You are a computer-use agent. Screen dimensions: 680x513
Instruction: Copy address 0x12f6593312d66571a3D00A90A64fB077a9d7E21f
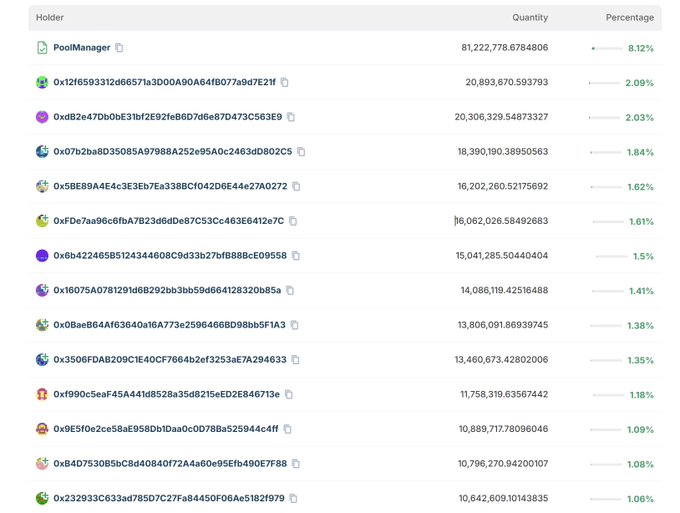point(284,82)
